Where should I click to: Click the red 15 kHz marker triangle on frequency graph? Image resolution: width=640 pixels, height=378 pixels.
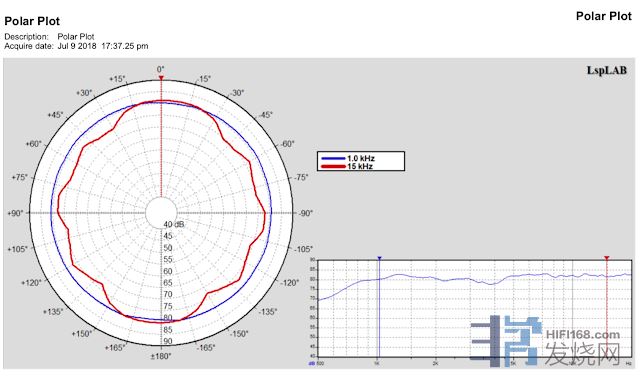(x=607, y=258)
